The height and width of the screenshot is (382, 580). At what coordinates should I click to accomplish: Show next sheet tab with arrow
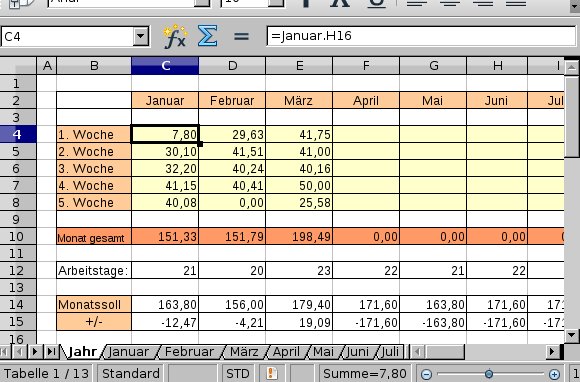(35, 351)
